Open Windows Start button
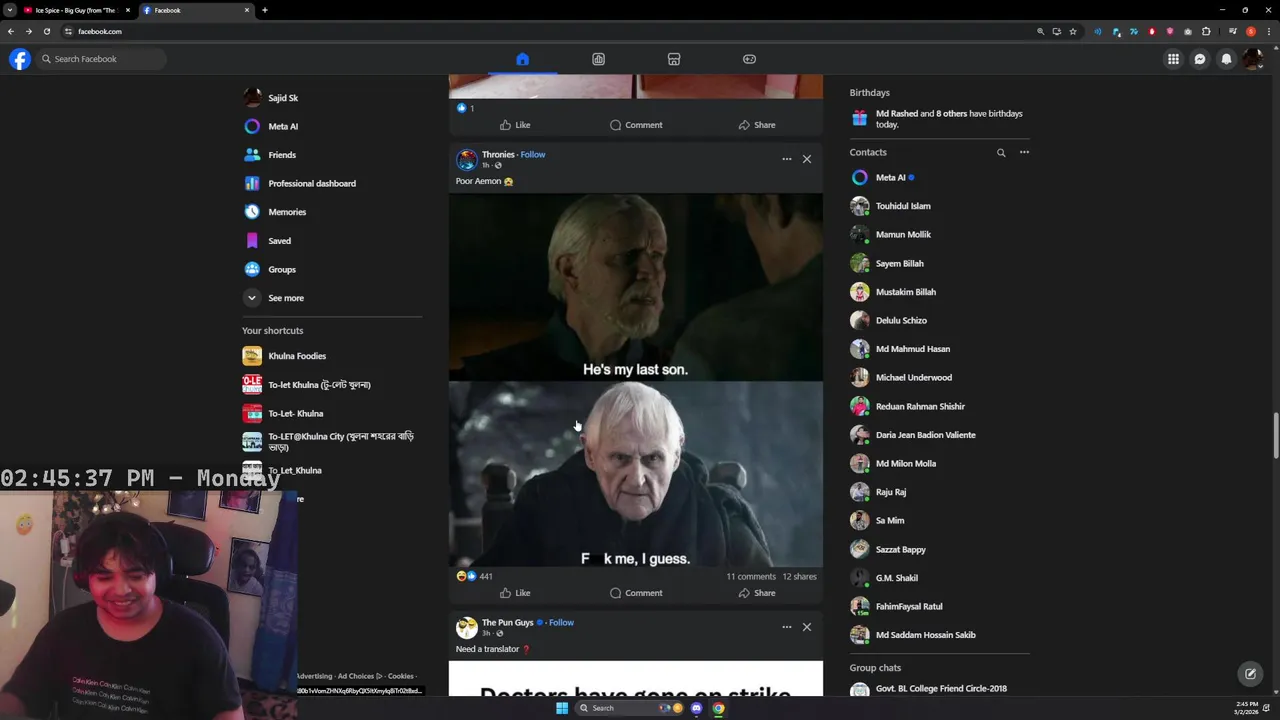 562,708
